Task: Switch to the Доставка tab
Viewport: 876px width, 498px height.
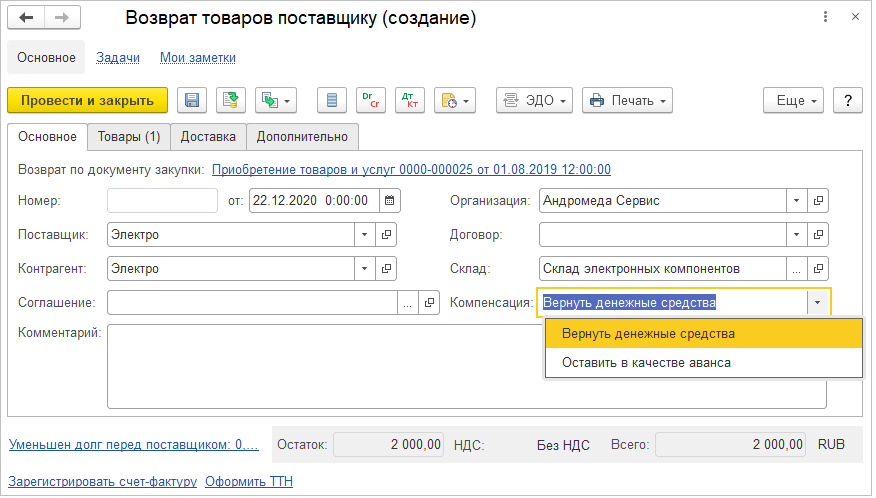Action: click(x=208, y=136)
